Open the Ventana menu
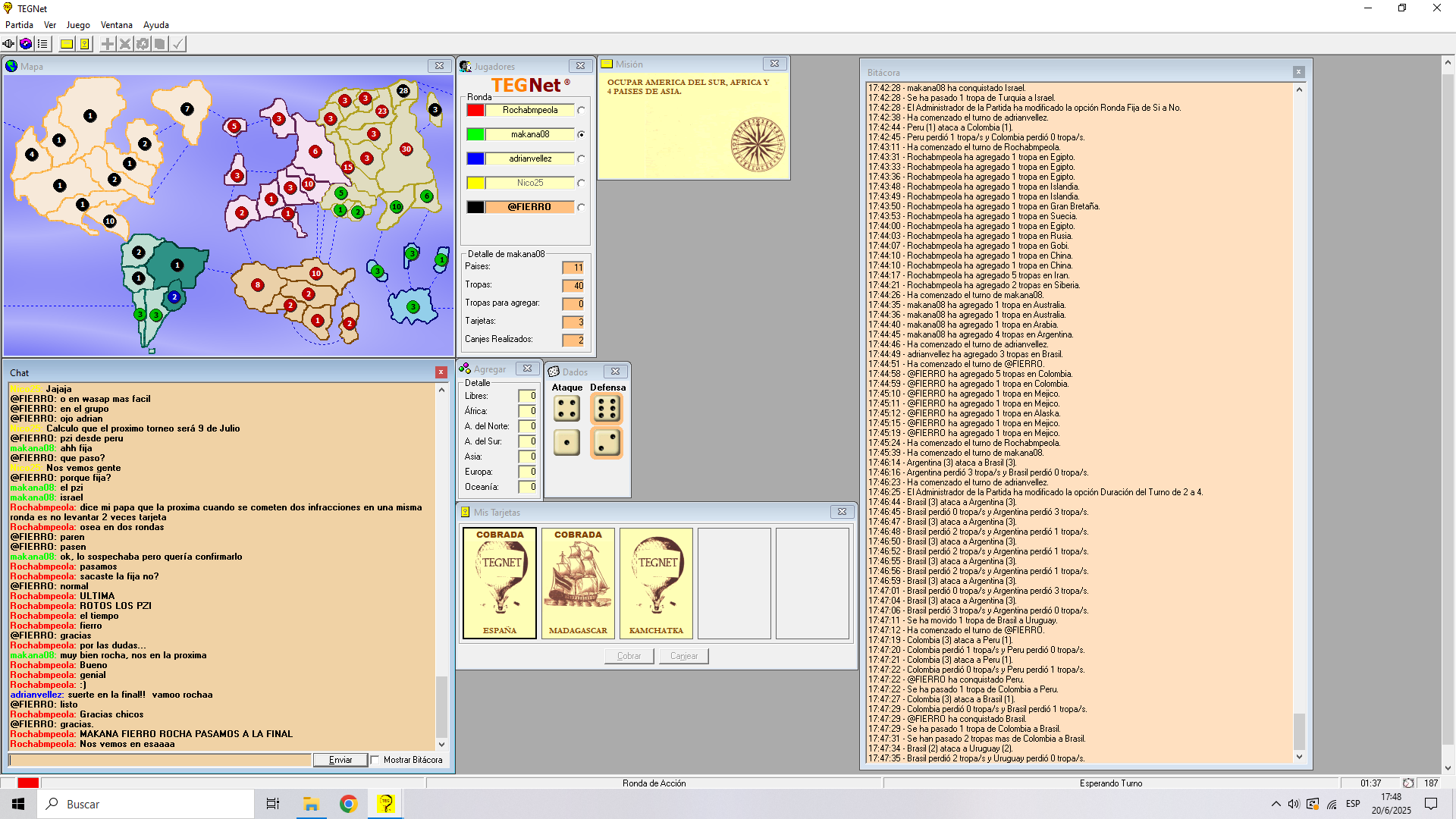The width and height of the screenshot is (1456, 819). tap(117, 25)
